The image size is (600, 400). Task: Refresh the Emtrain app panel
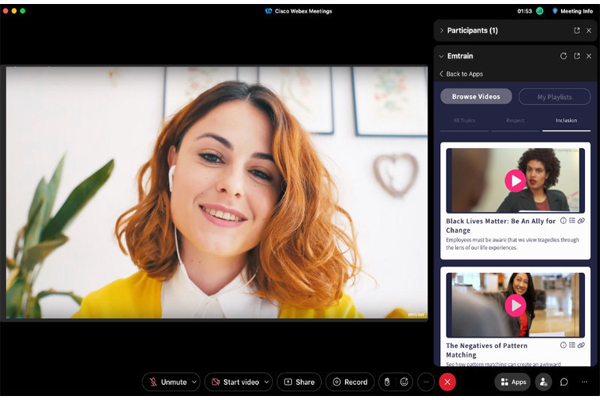coord(563,56)
